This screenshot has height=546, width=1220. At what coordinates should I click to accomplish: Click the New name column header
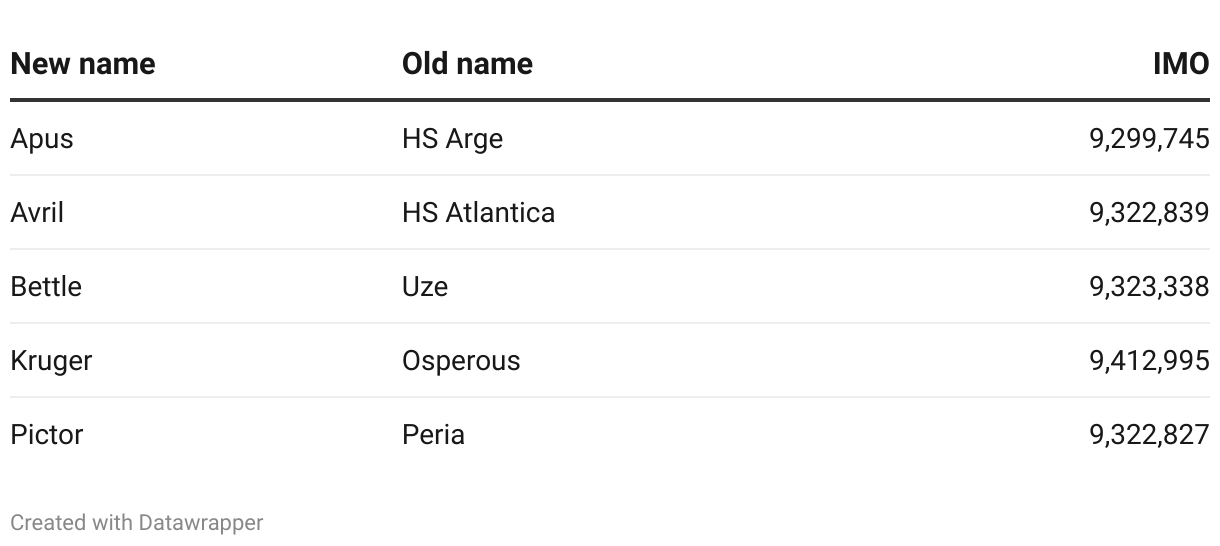coord(83,64)
